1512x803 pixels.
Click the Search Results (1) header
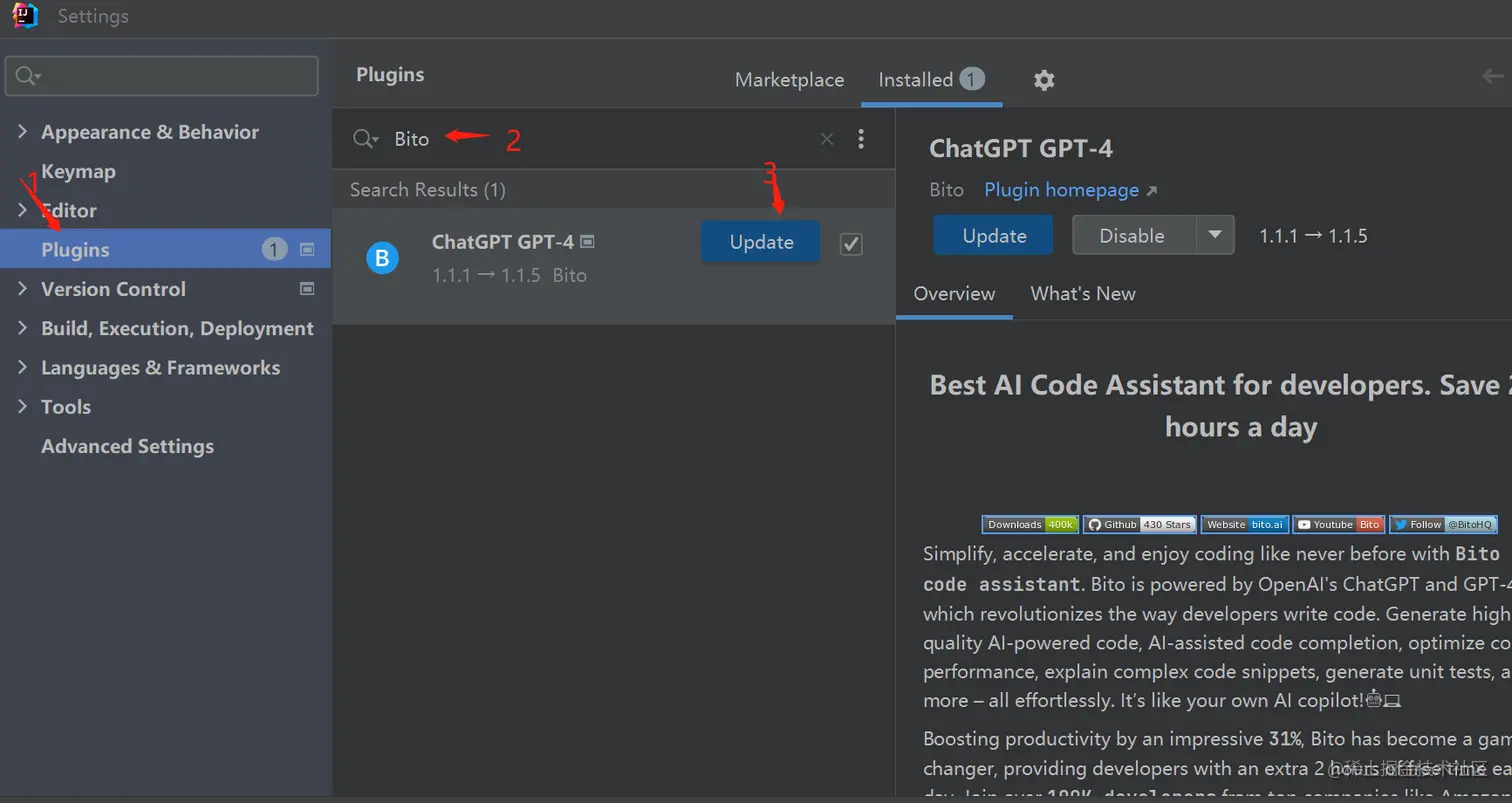[x=428, y=190]
